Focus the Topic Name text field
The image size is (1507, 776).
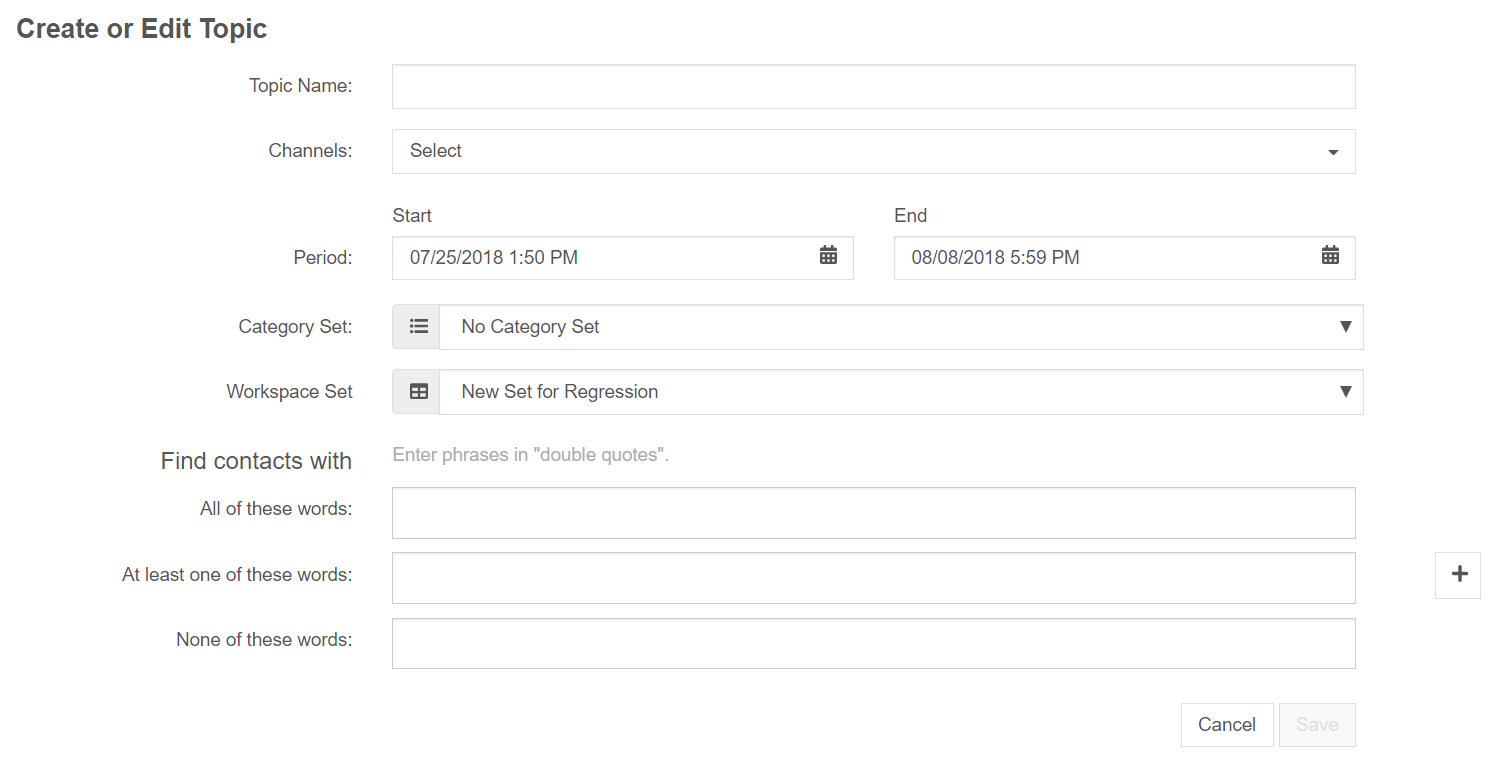coord(873,87)
